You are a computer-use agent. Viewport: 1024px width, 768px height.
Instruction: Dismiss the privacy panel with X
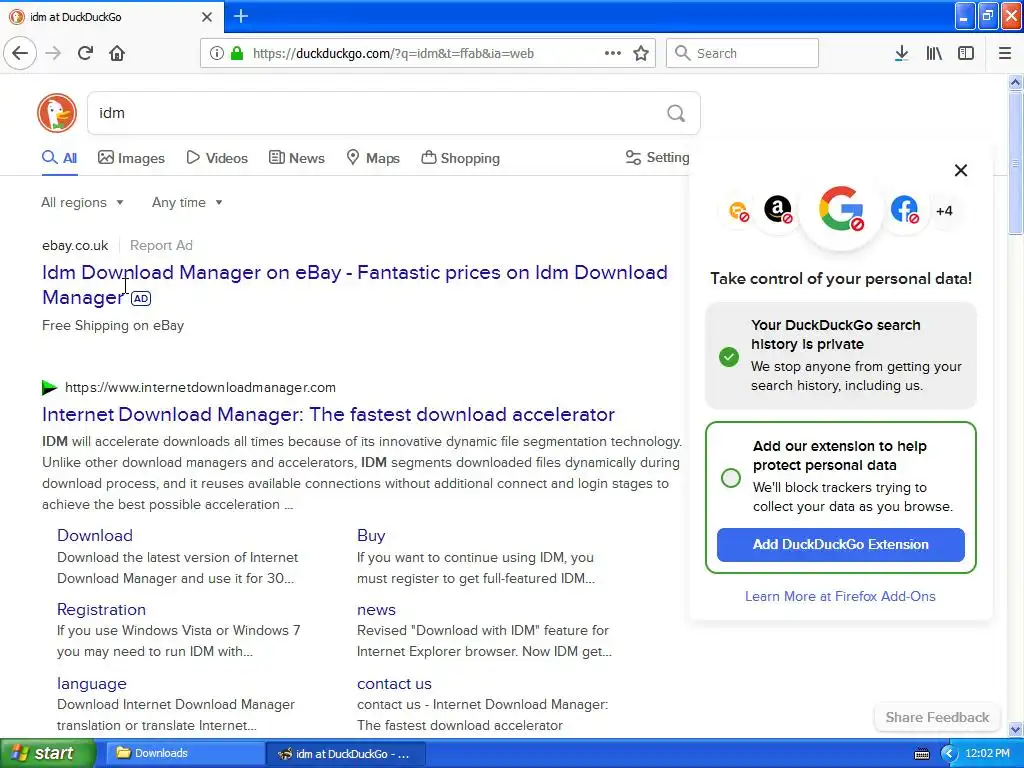click(x=961, y=170)
